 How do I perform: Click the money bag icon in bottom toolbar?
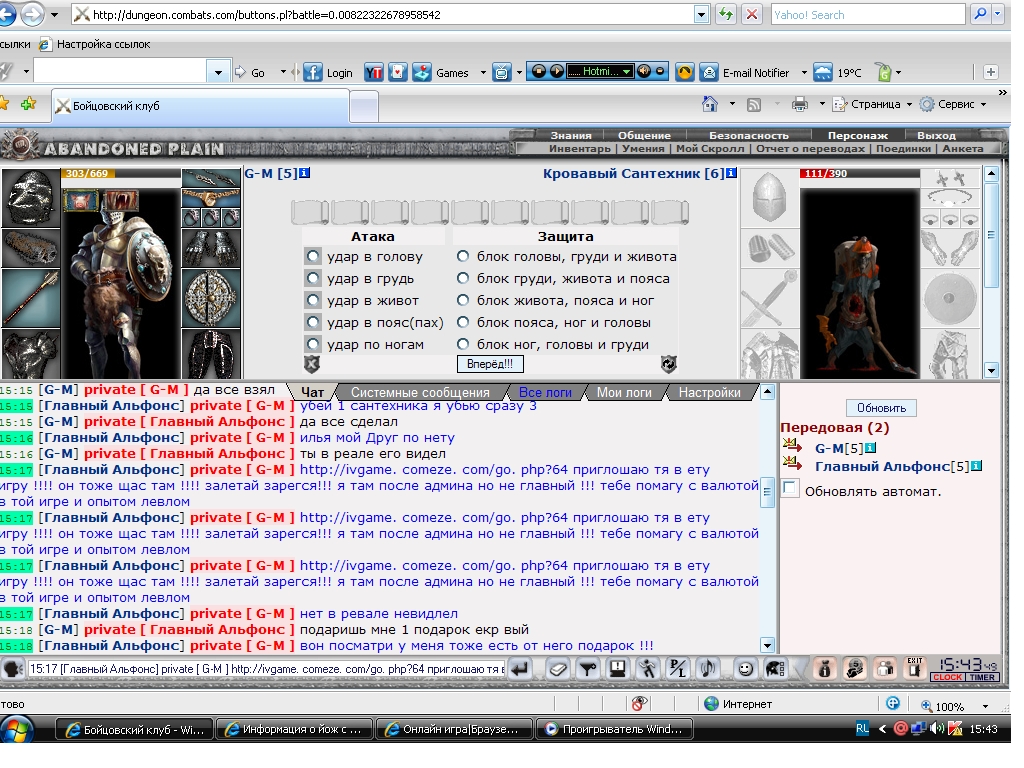pyautogui.click(x=825, y=669)
